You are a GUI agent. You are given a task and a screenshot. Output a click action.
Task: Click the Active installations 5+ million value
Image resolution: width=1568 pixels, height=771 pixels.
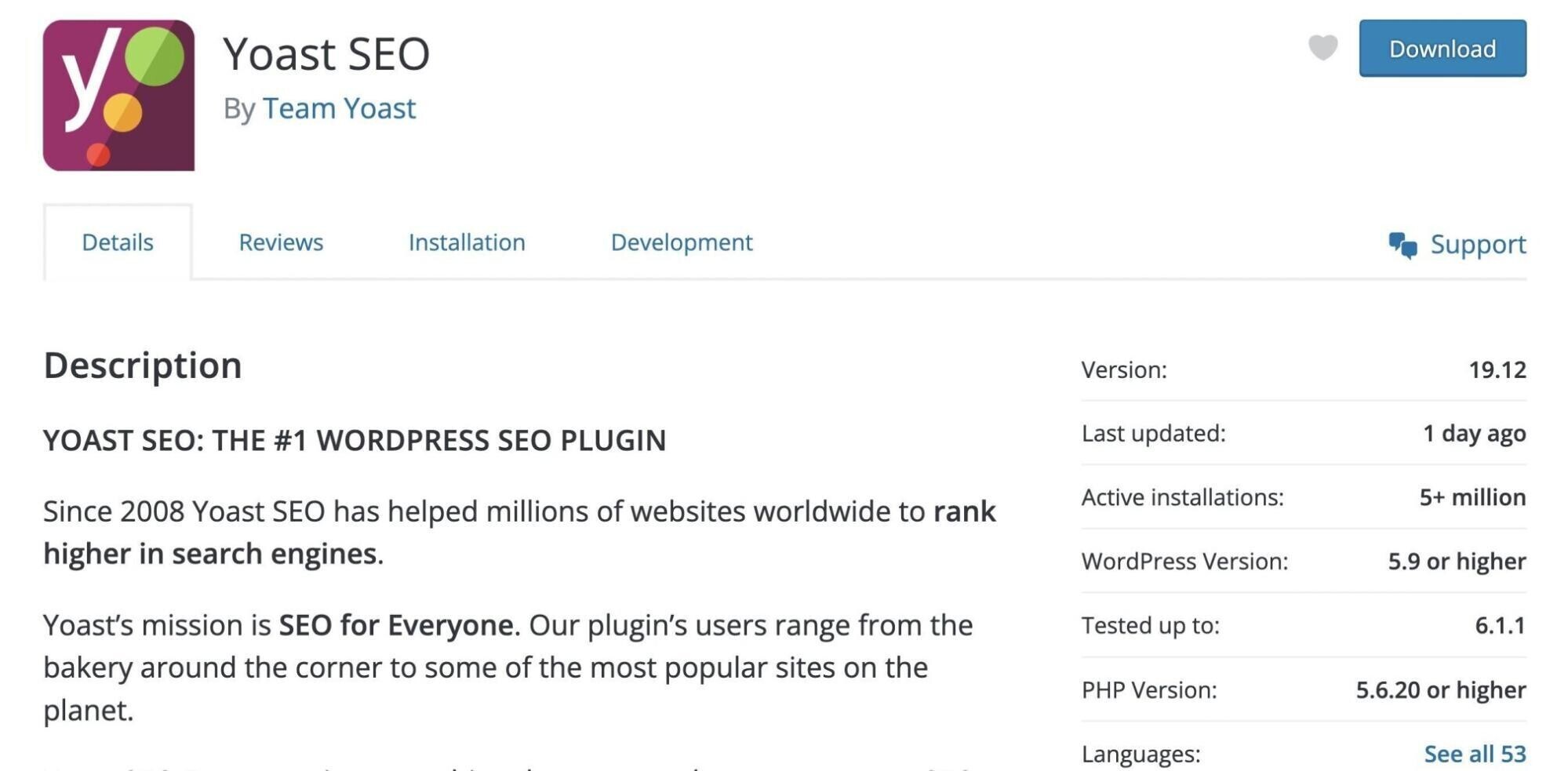[x=1472, y=497]
